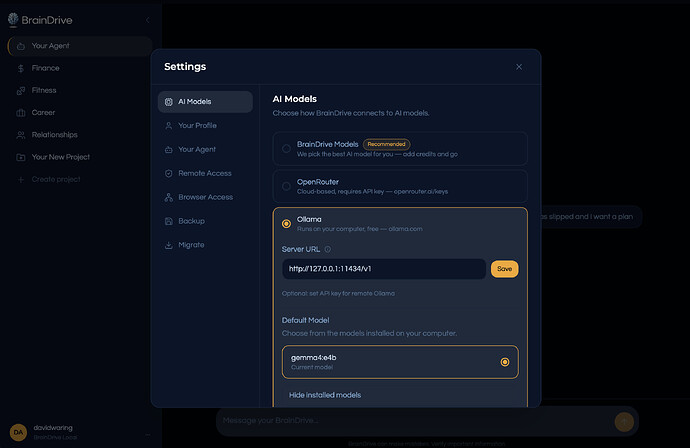Open Your Agent in the left sidebar
The image size is (690, 448).
(x=80, y=46)
